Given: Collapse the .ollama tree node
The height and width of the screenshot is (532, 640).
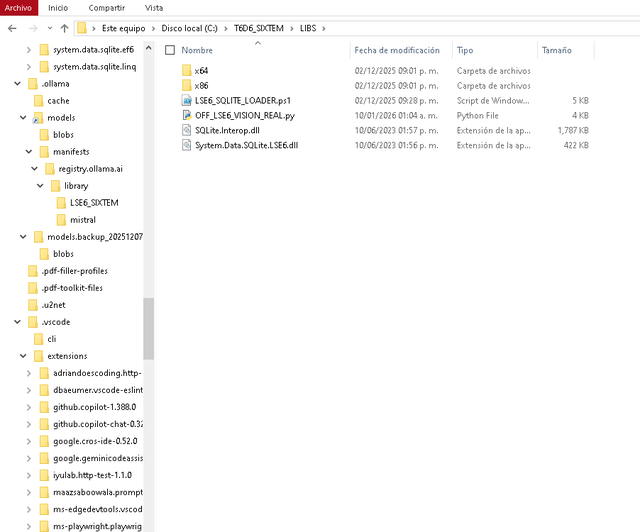Looking at the screenshot, I should click(18, 84).
